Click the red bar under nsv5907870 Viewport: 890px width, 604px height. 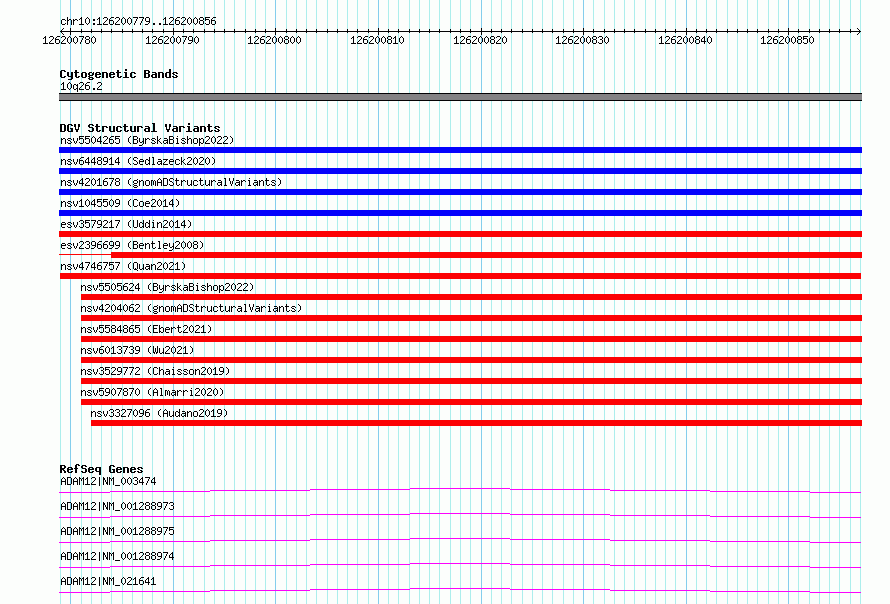[471, 402]
